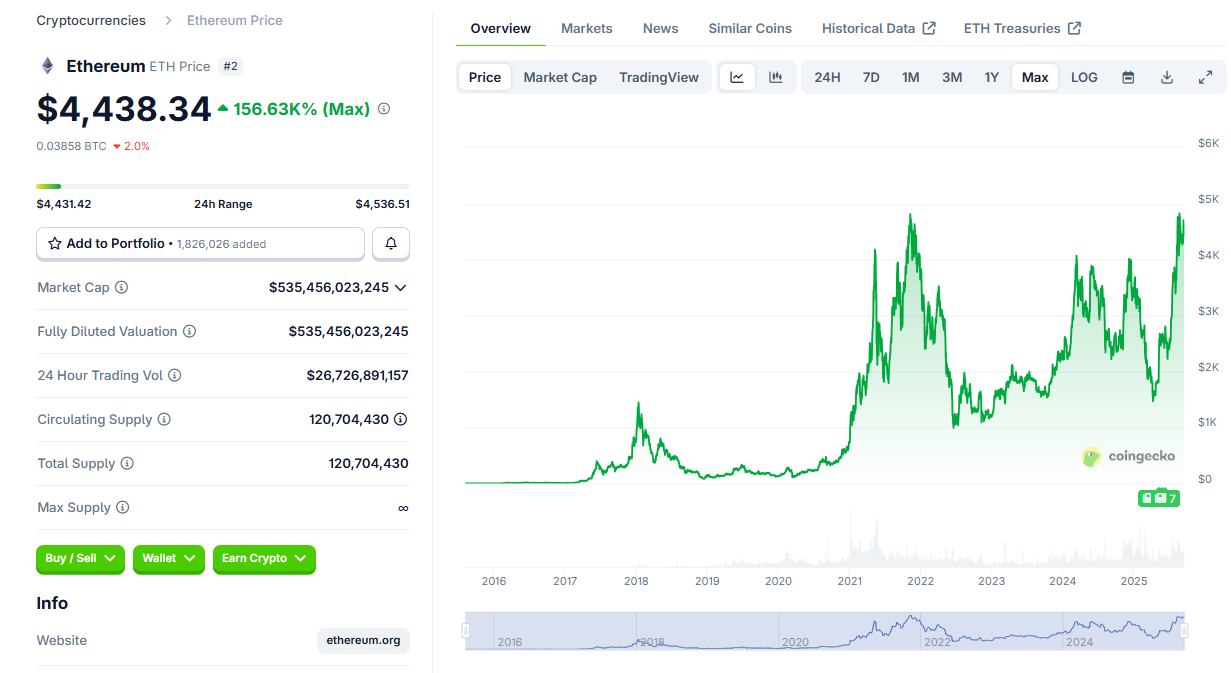Viewport: 1231px width, 673px height.
Task: Click the main price chart peak near 2022
Action: 910,214
